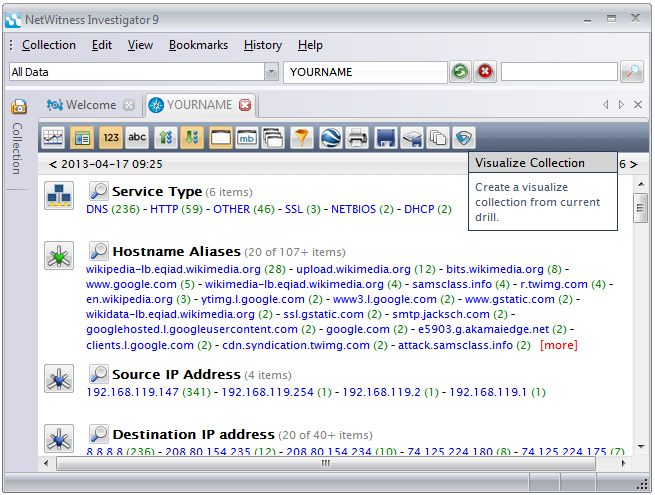Quantify by packet count stacked windows icon
This screenshot has width=655, height=495.
273,138
